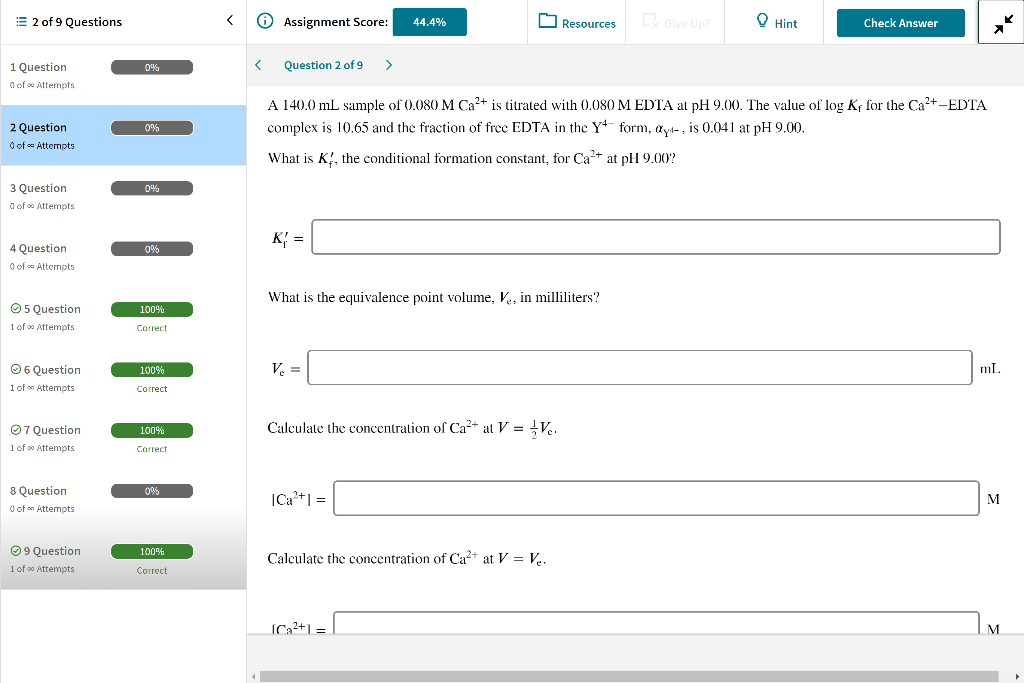Go to previous question using left chevron
Image resolution: width=1024 pixels, height=683 pixels.
click(259, 62)
